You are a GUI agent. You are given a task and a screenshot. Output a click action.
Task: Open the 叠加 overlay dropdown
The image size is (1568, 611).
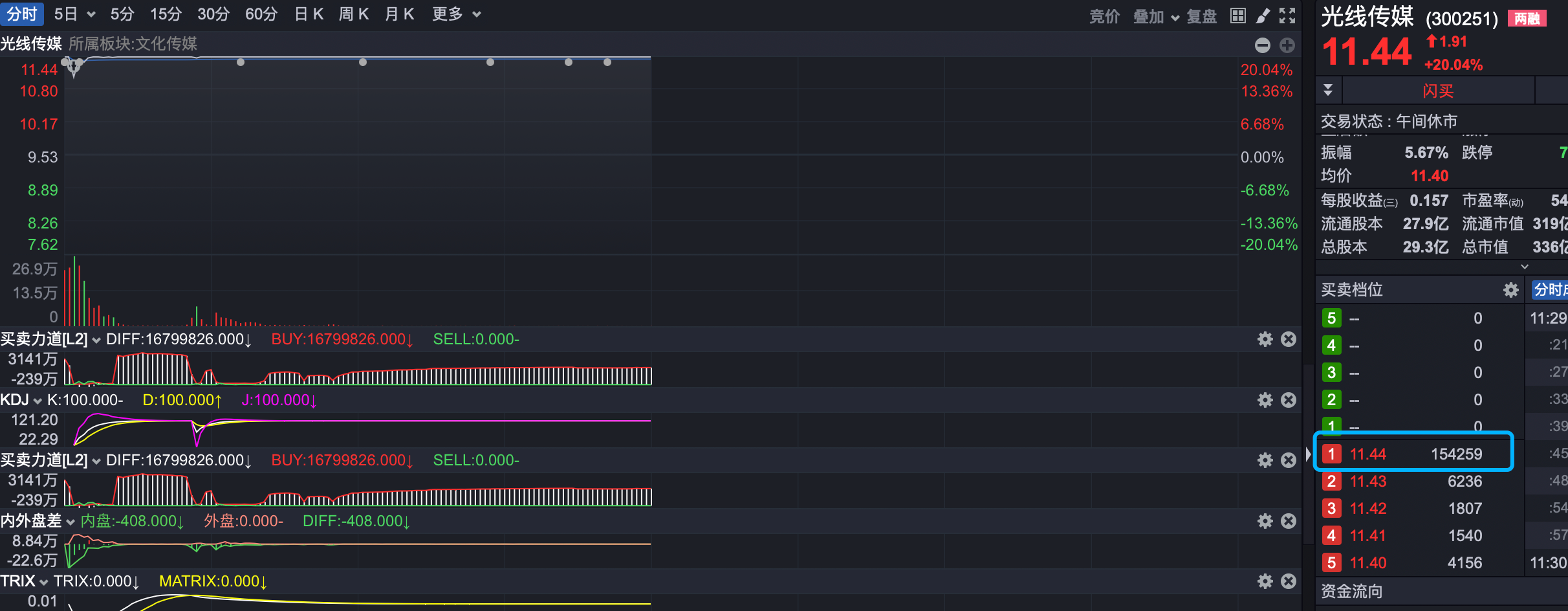pyautogui.click(x=1155, y=16)
